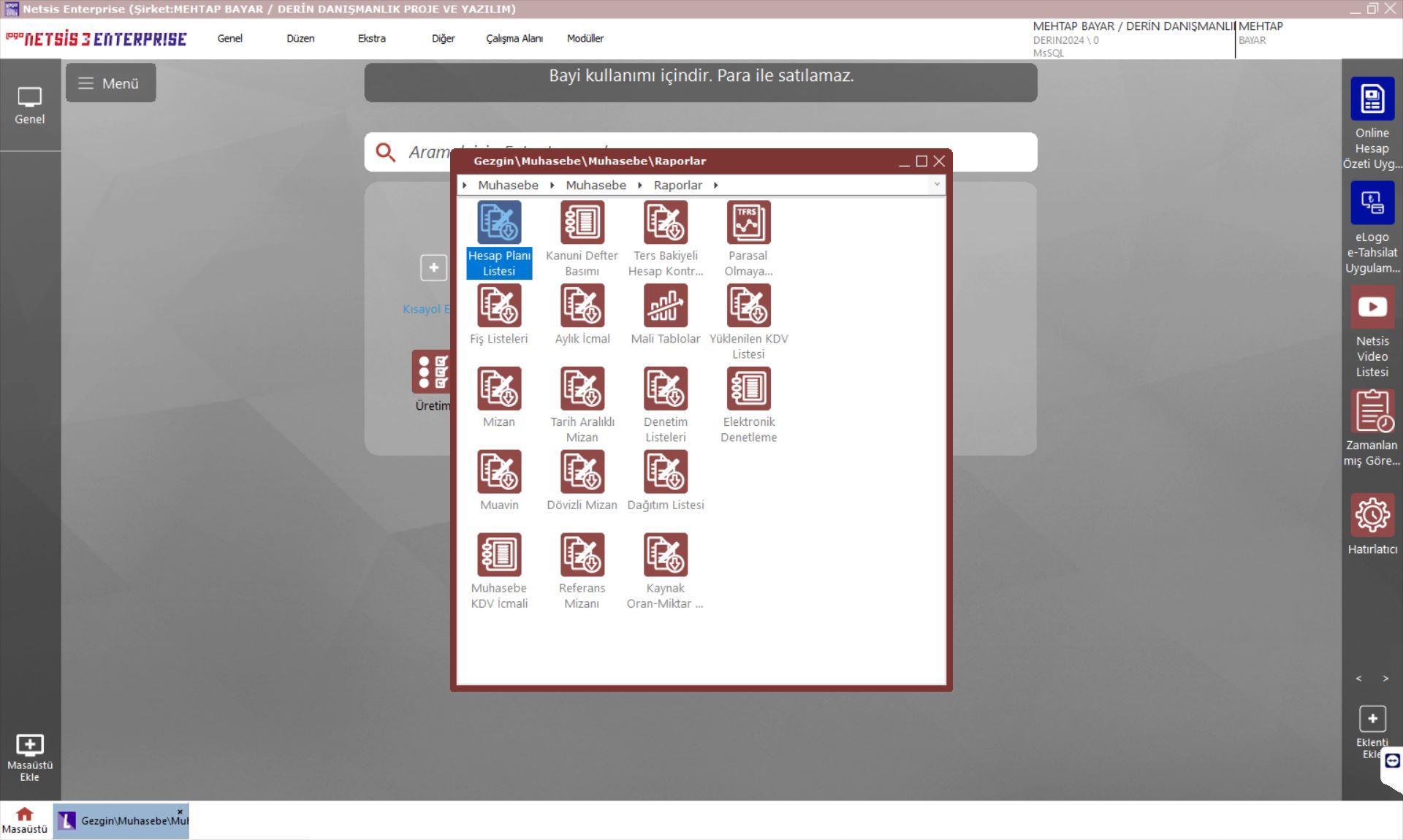
Task: Open the Mali Tablolar icon
Action: [665, 306]
